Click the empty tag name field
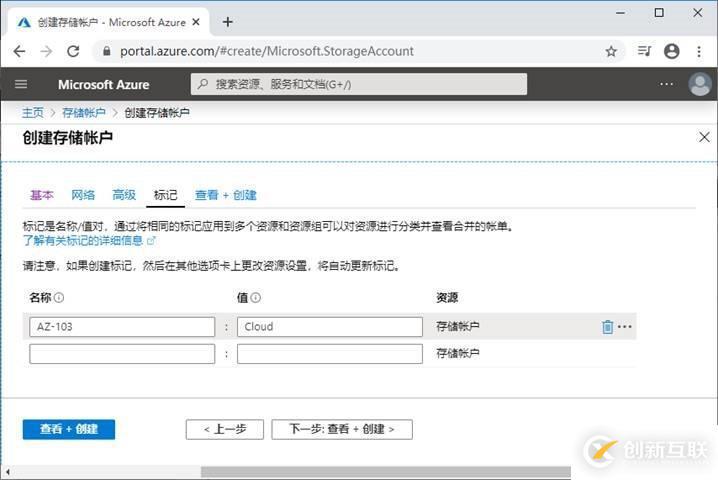The height and width of the screenshot is (480, 718). coord(122,354)
